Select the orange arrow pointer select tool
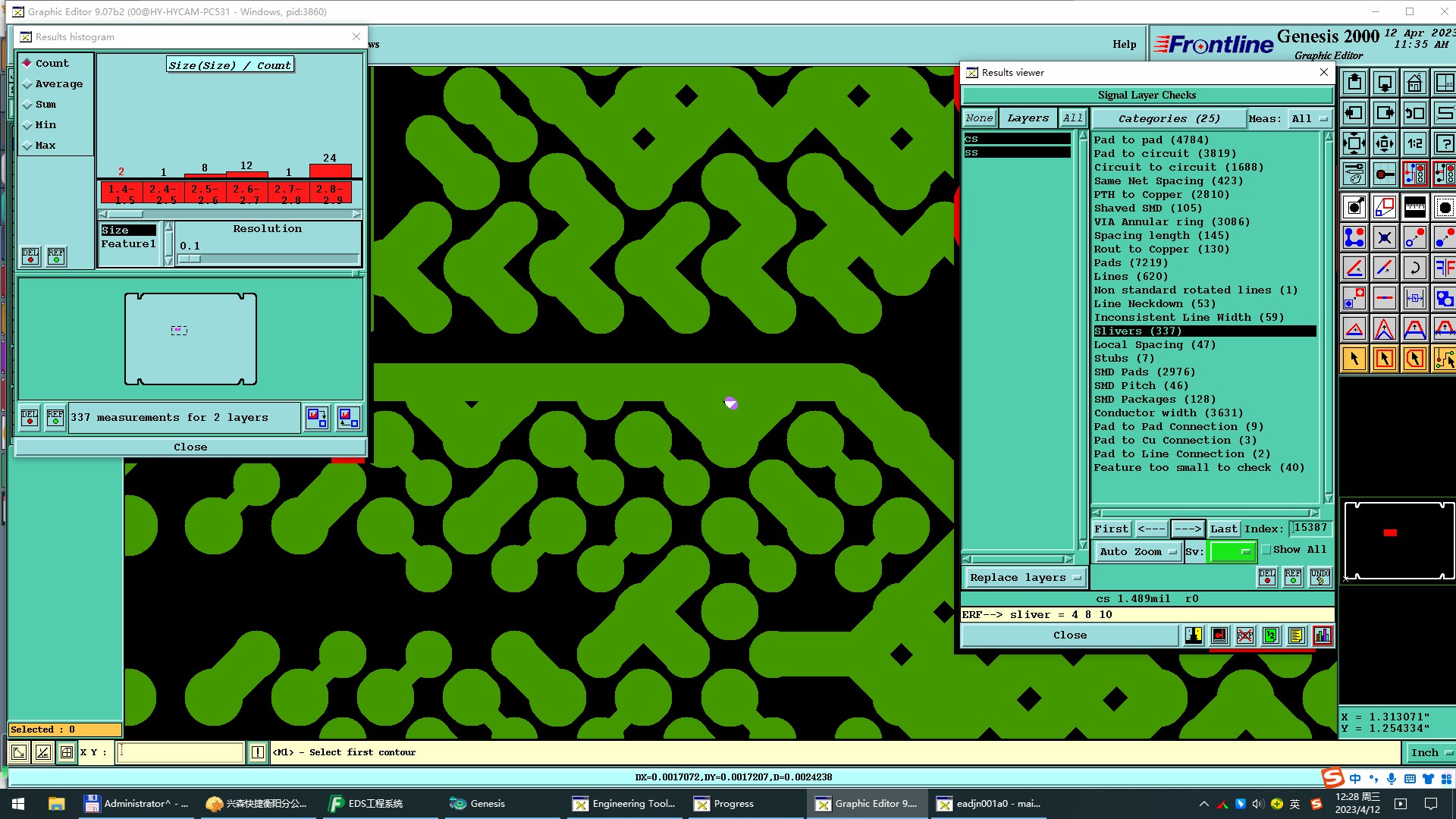 pos(1354,359)
